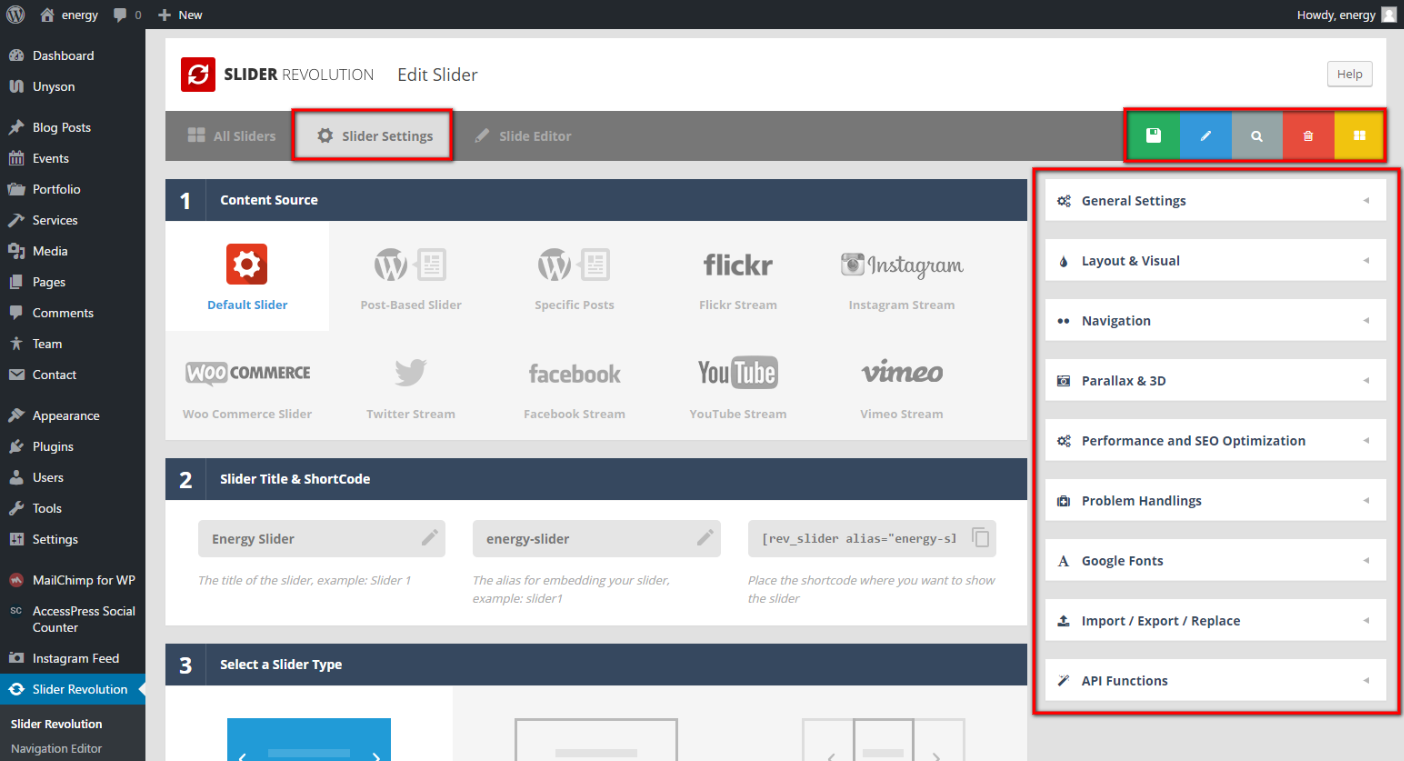
Task: Click the yellow all sliders grid icon
Action: click(x=1359, y=136)
